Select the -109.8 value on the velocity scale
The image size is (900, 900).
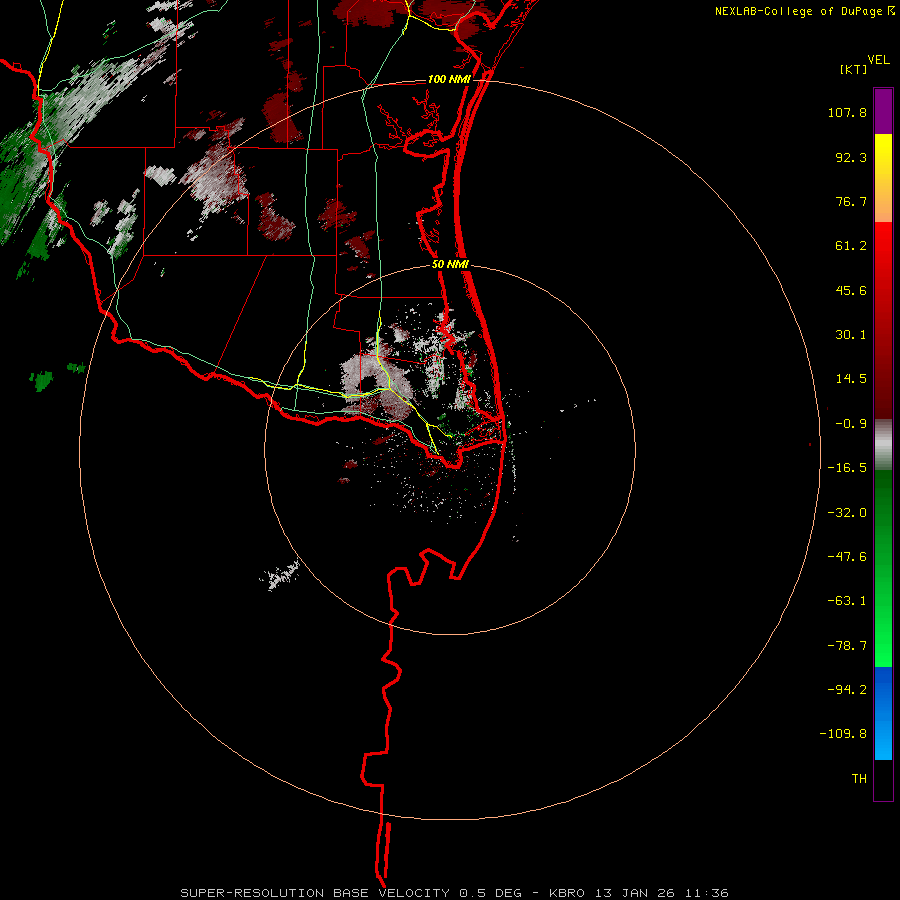click(x=843, y=734)
